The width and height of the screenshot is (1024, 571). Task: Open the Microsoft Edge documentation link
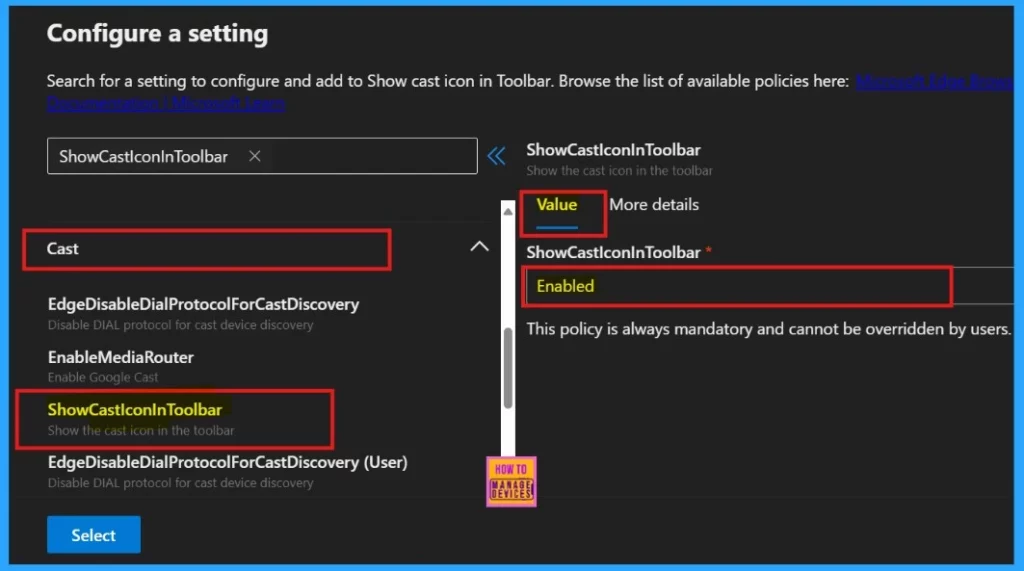coord(935,82)
